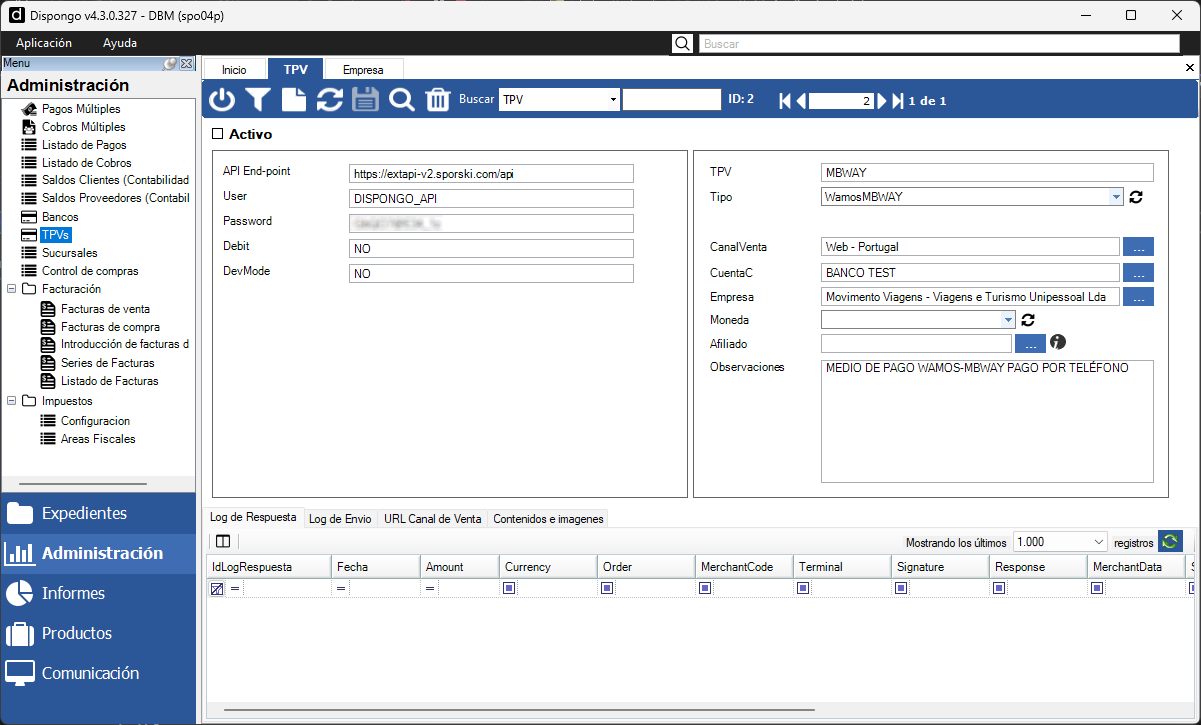This screenshot has width=1201, height=725.
Task: Click the Observaciones text area
Action: coord(987,421)
